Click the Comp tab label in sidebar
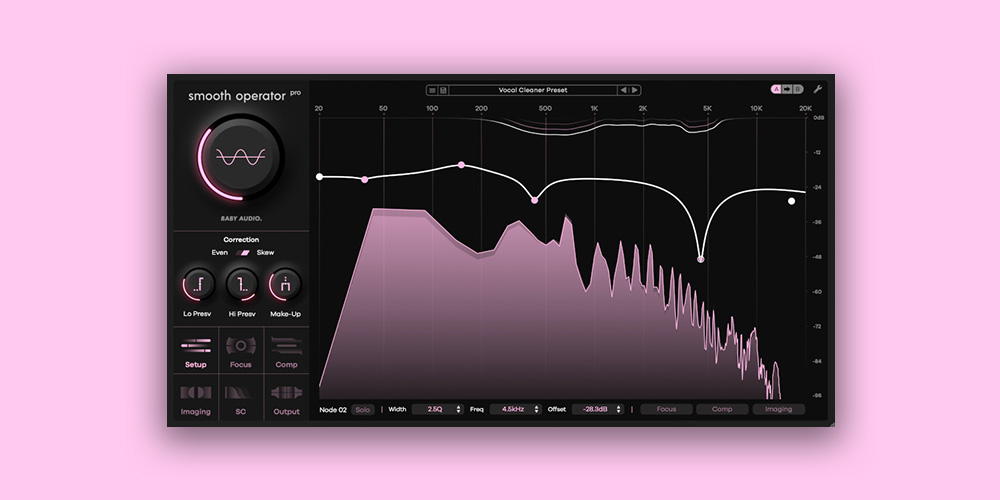The height and width of the screenshot is (500, 1000). (x=286, y=365)
